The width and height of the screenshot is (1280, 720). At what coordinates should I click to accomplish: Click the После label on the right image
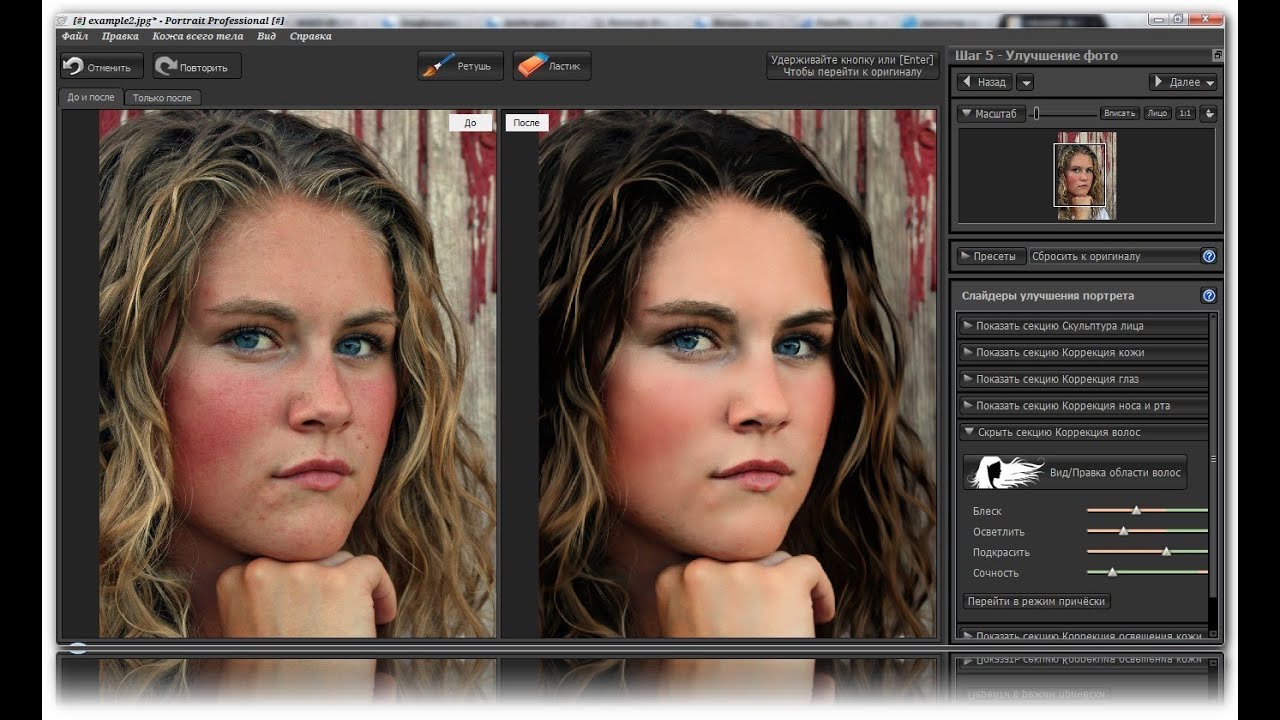coord(527,123)
